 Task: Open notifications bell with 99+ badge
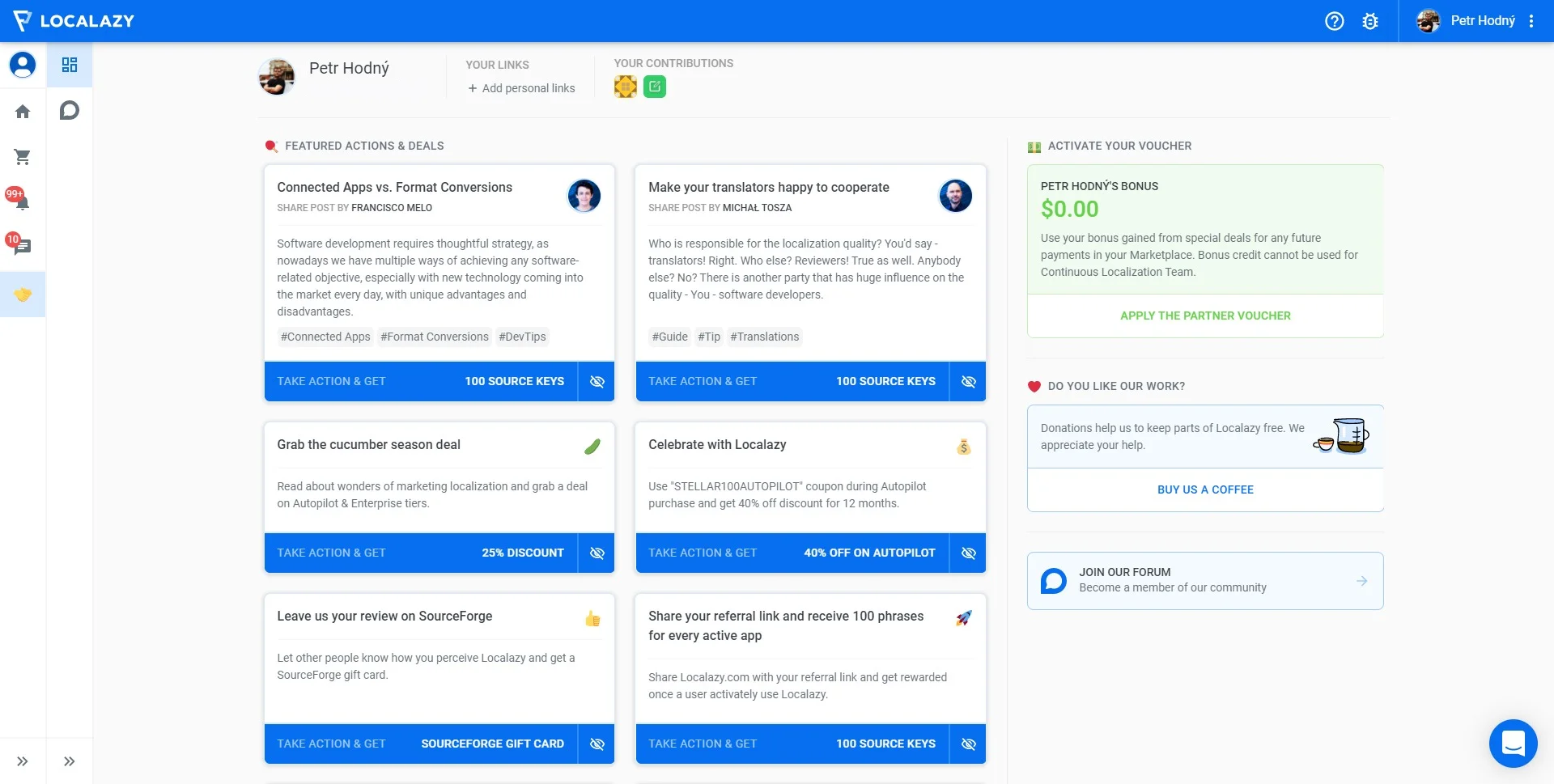point(19,199)
